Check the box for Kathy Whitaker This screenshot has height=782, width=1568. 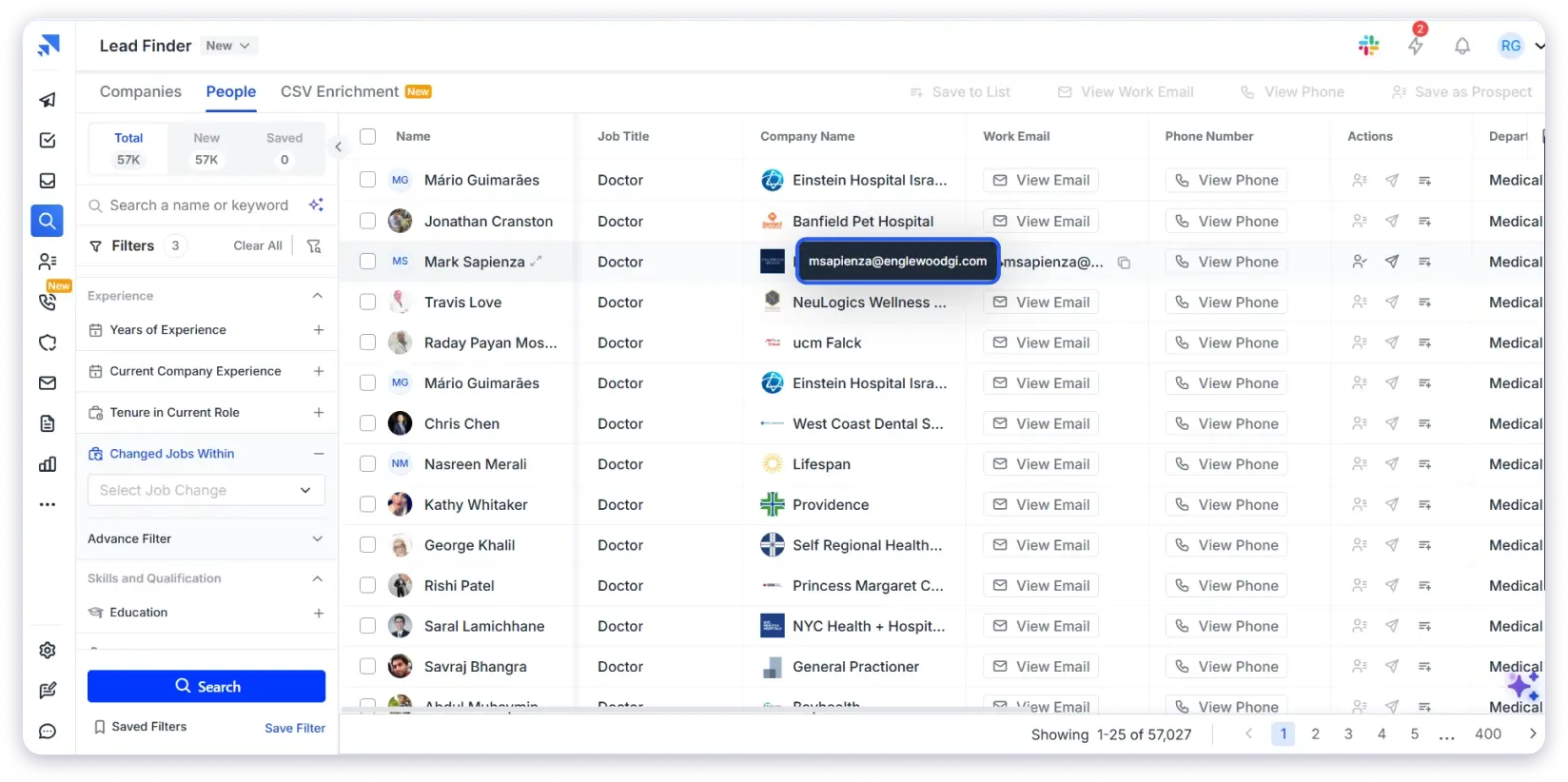[368, 505]
